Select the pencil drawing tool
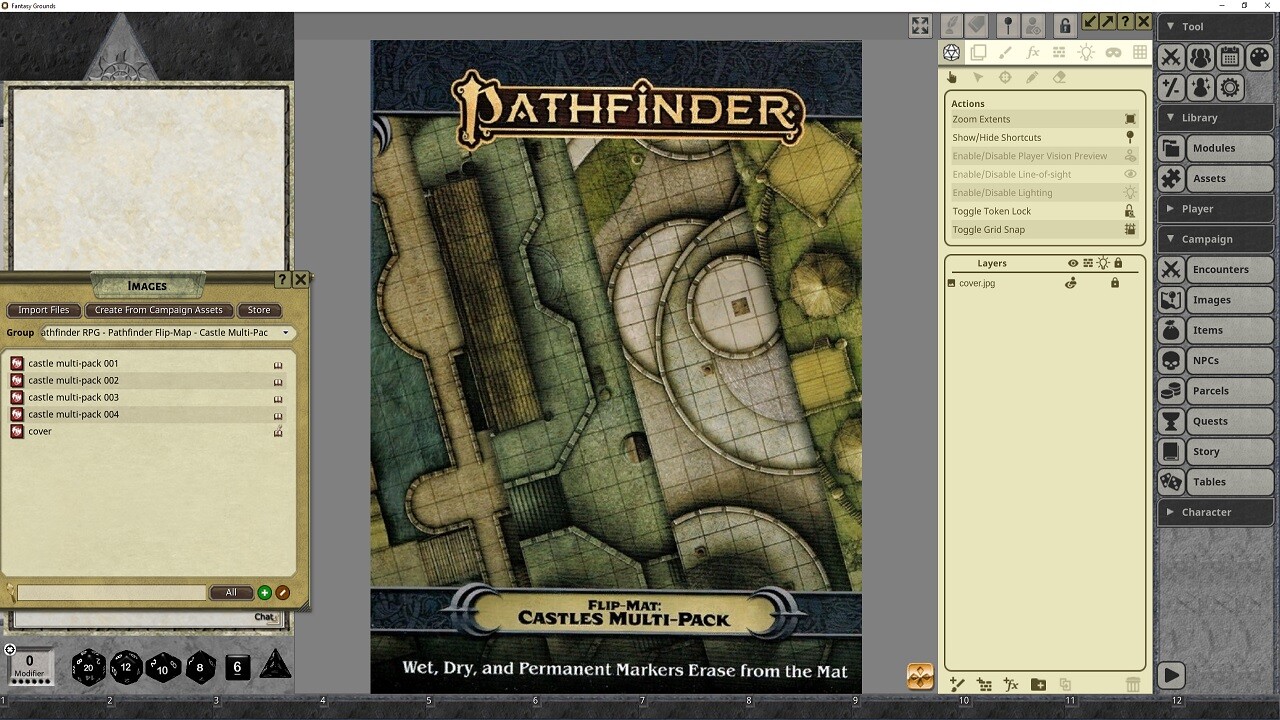 coord(1033,77)
